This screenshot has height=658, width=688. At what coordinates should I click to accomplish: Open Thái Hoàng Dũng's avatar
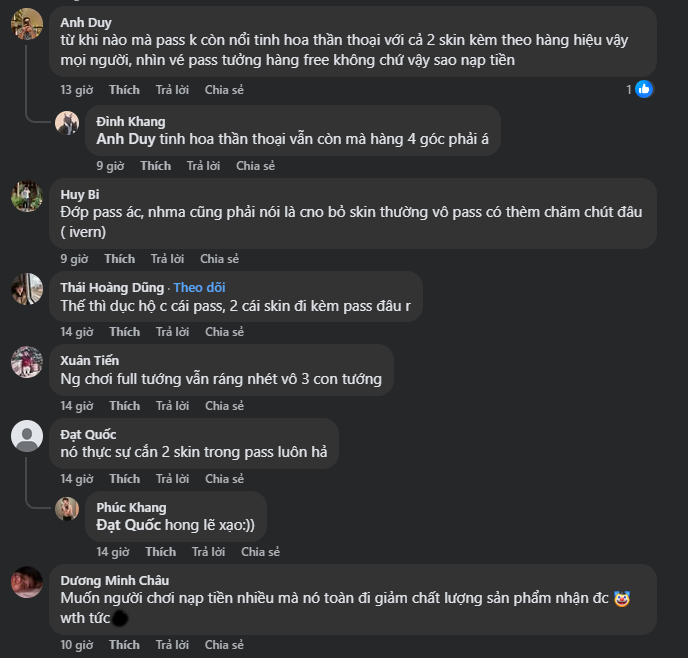(27, 289)
